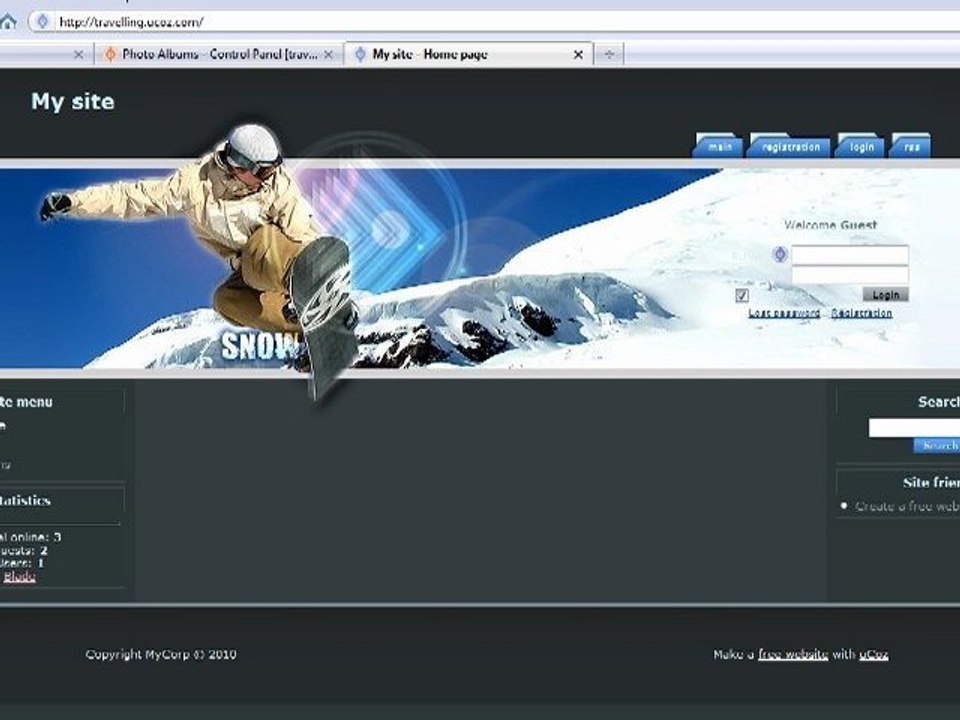Click the My site header title
Screen dimensions: 960x720
[73, 101]
